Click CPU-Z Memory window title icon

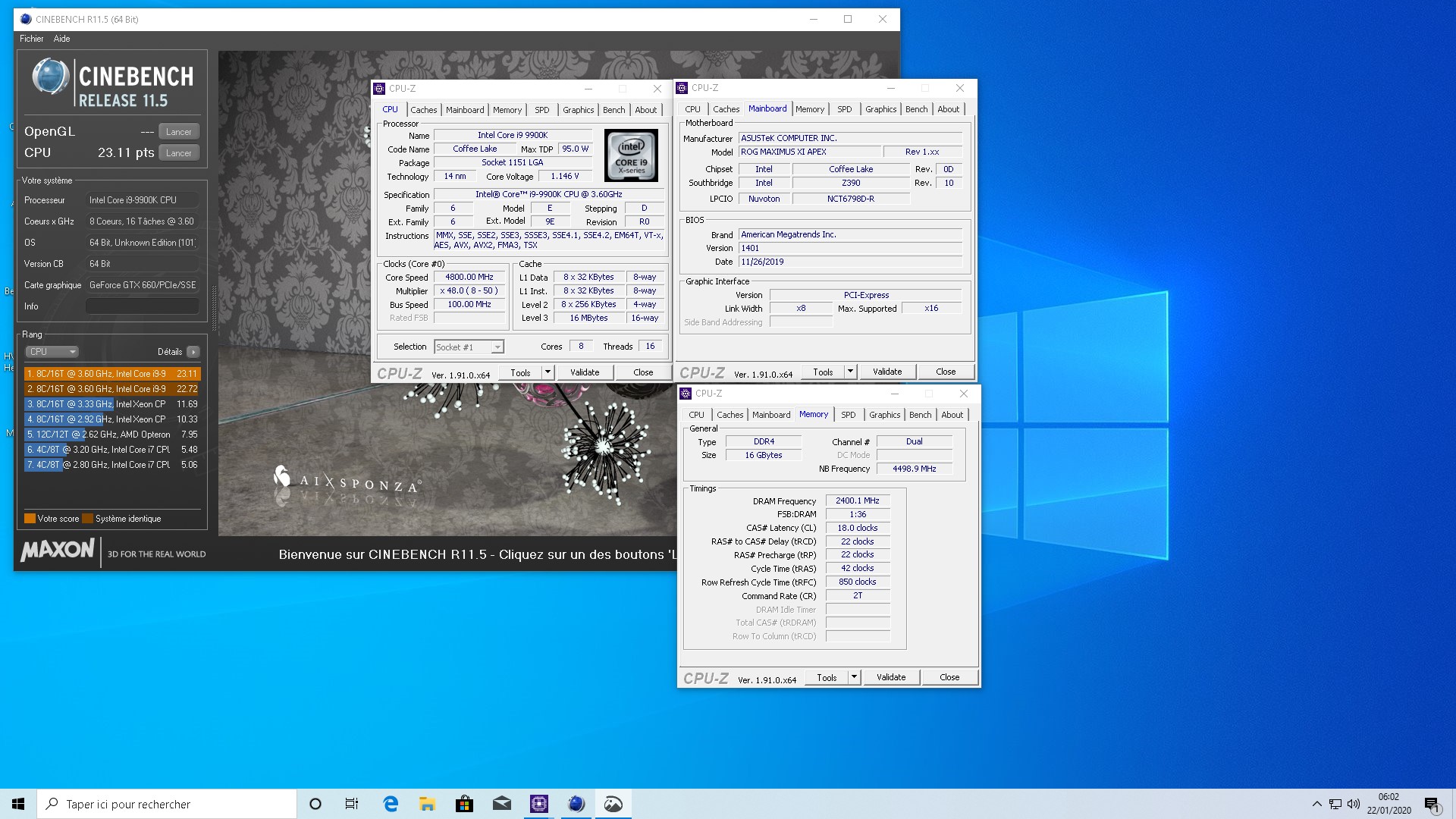click(x=686, y=394)
